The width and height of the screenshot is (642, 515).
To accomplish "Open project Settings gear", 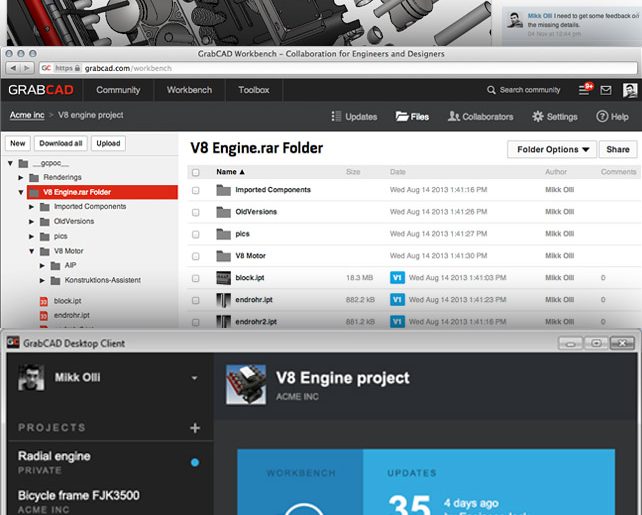I will 554,117.
